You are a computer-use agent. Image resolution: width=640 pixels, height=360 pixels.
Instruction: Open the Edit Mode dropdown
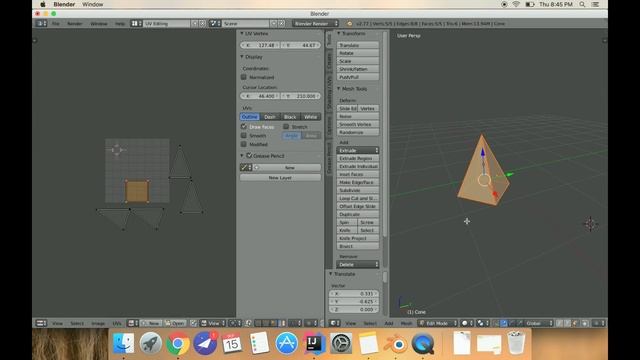click(x=437, y=323)
